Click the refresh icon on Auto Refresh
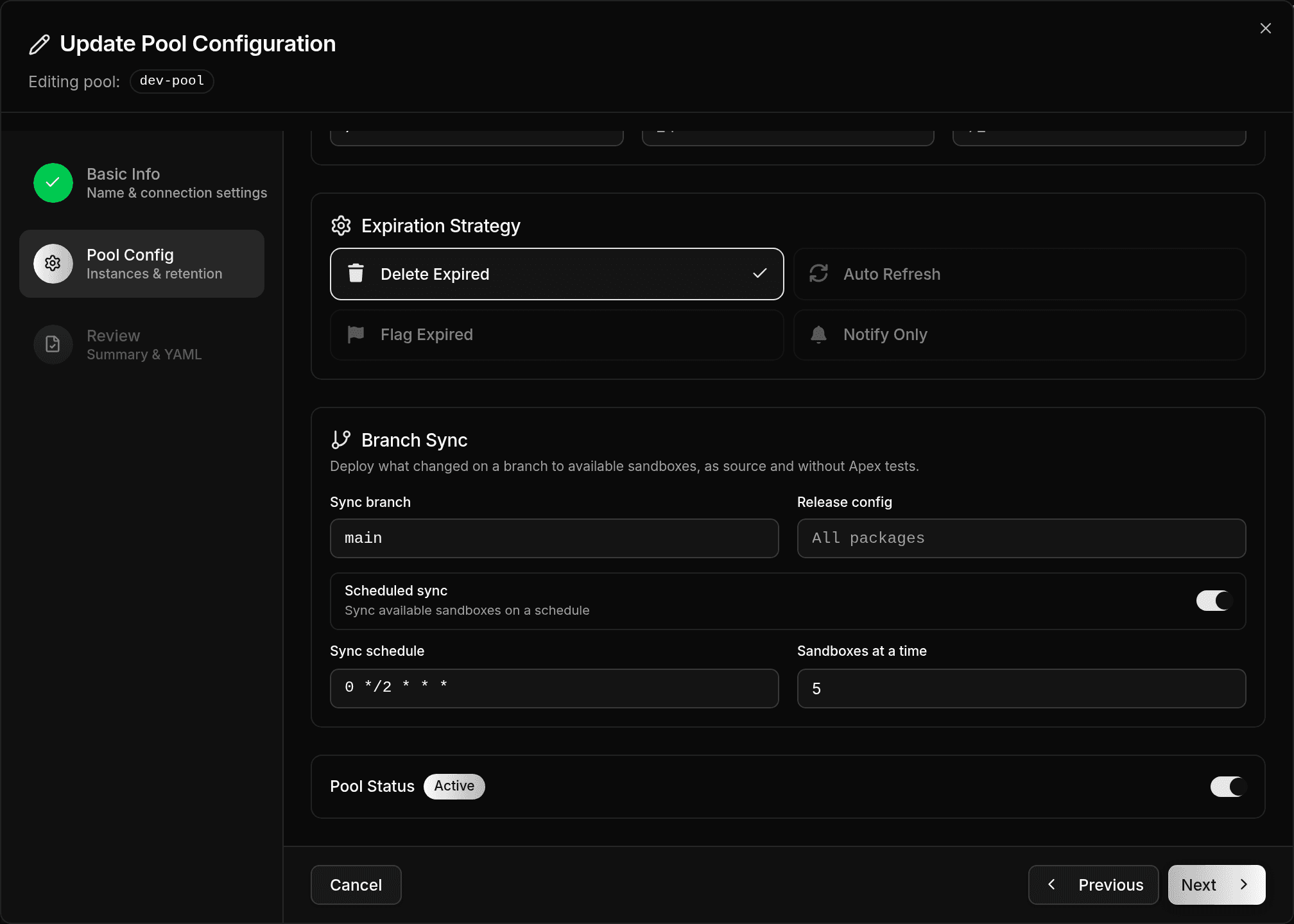The width and height of the screenshot is (1294, 924). pos(818,273)
